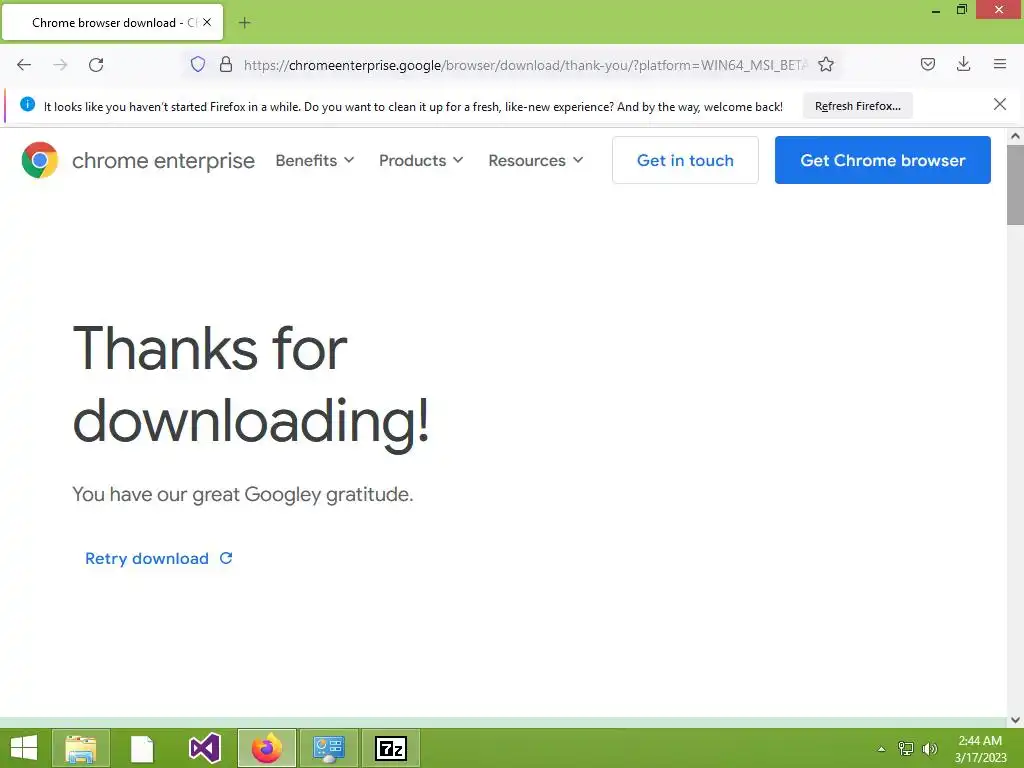This screenshot has height=768, width=1024.
Task: Open the control panel taskbar app
Action: pyautogui.click(x=328, y=748)
